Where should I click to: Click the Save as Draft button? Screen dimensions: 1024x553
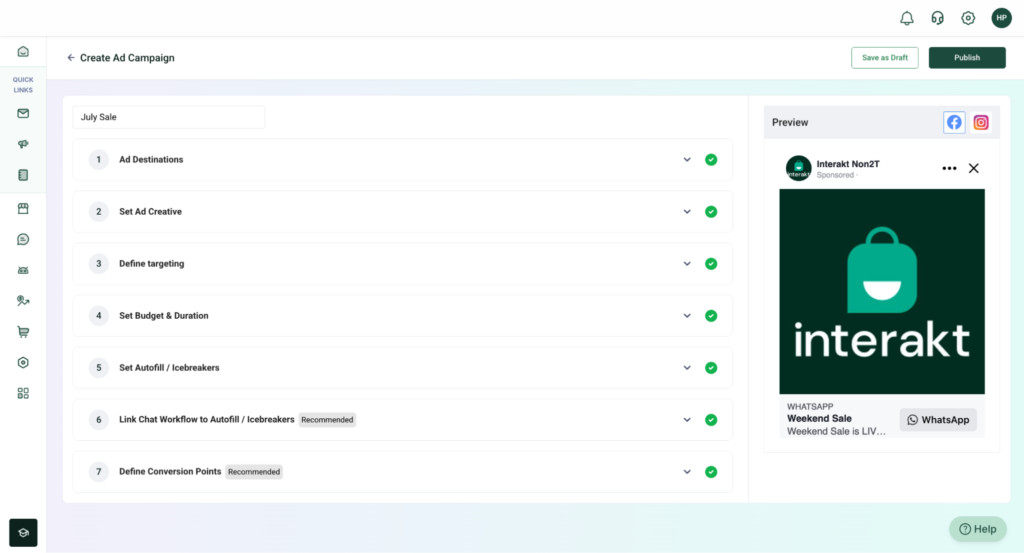(884, 57)
